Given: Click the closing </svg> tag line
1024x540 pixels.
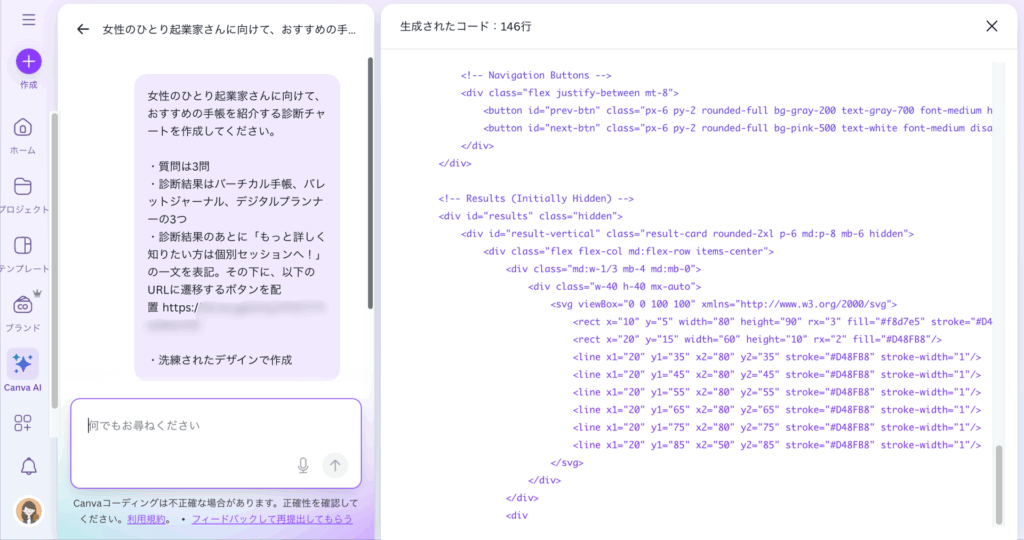Looking at the screenshot, I should point(567,463).
